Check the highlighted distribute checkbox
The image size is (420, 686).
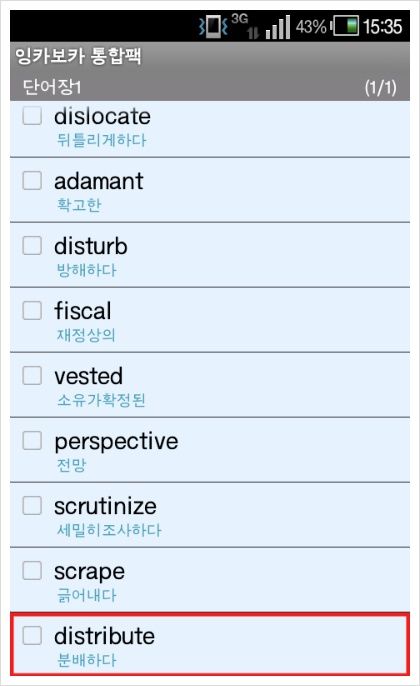coord(32,635)
